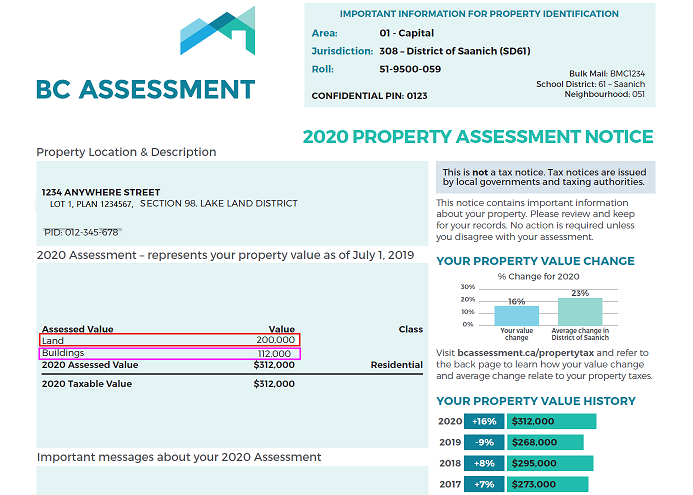The width and height of the screenshot is (693, 495).
Task: Click the Neighbourhood: 051 text
Action: point(604,94)
